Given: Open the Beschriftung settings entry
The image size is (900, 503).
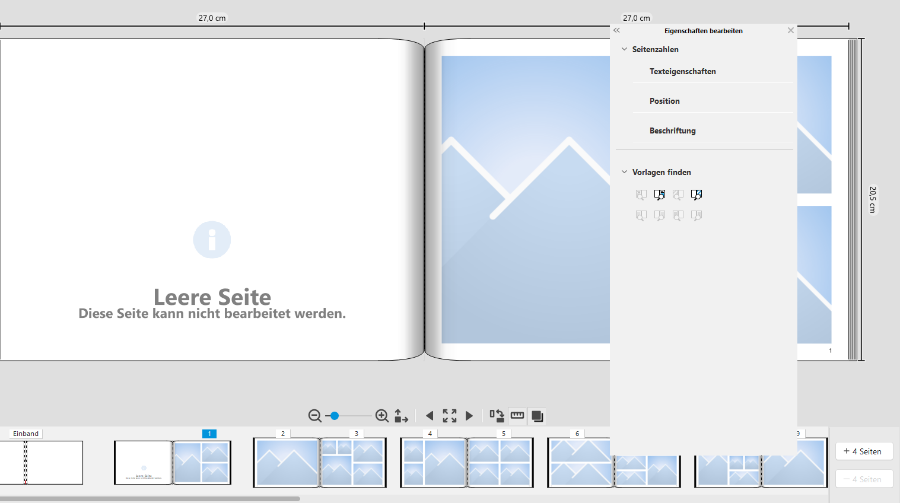Looking at the screenshot, I should tap(672, 131).
